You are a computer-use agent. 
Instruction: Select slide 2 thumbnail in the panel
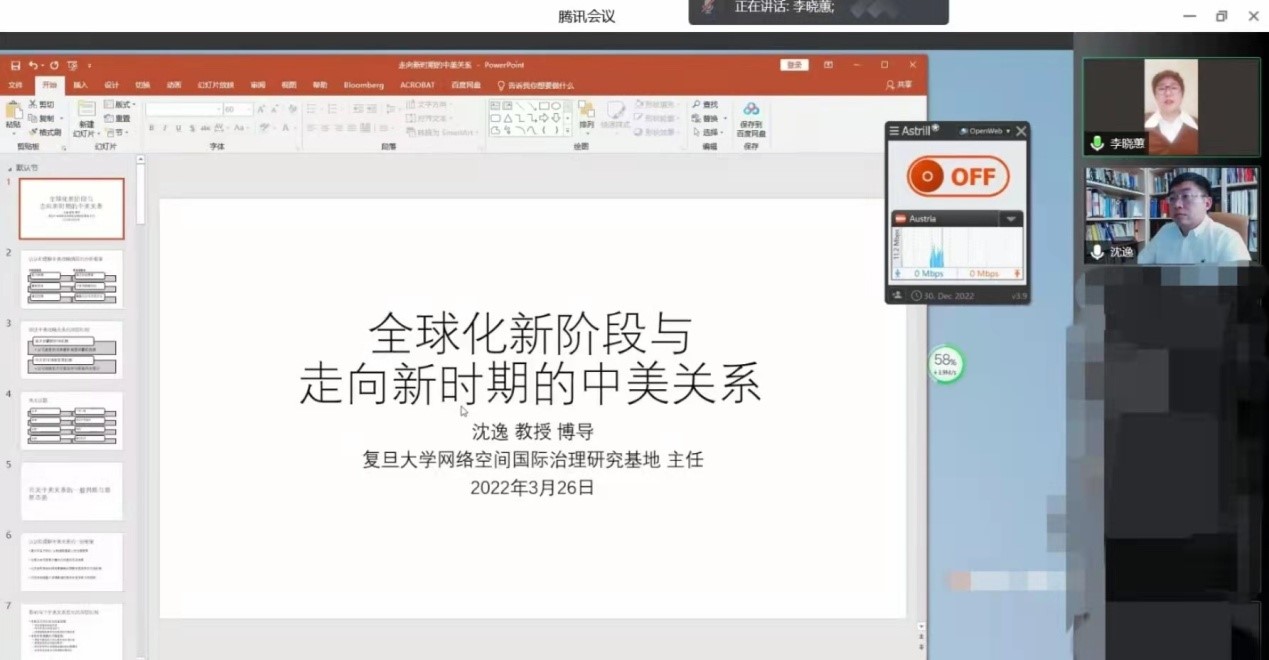[x=72, y=279]
